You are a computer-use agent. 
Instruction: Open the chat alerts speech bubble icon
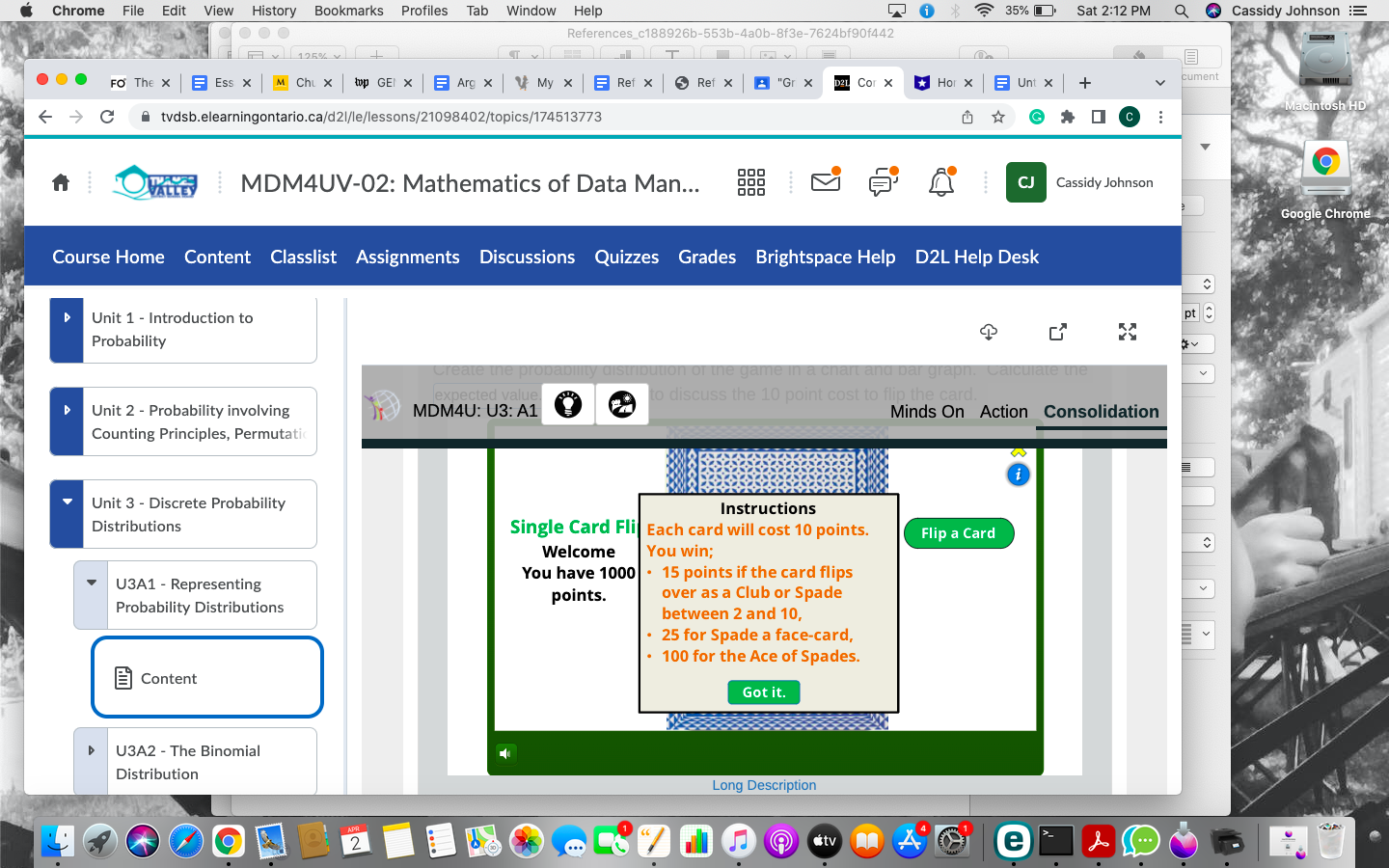point(883,182)
